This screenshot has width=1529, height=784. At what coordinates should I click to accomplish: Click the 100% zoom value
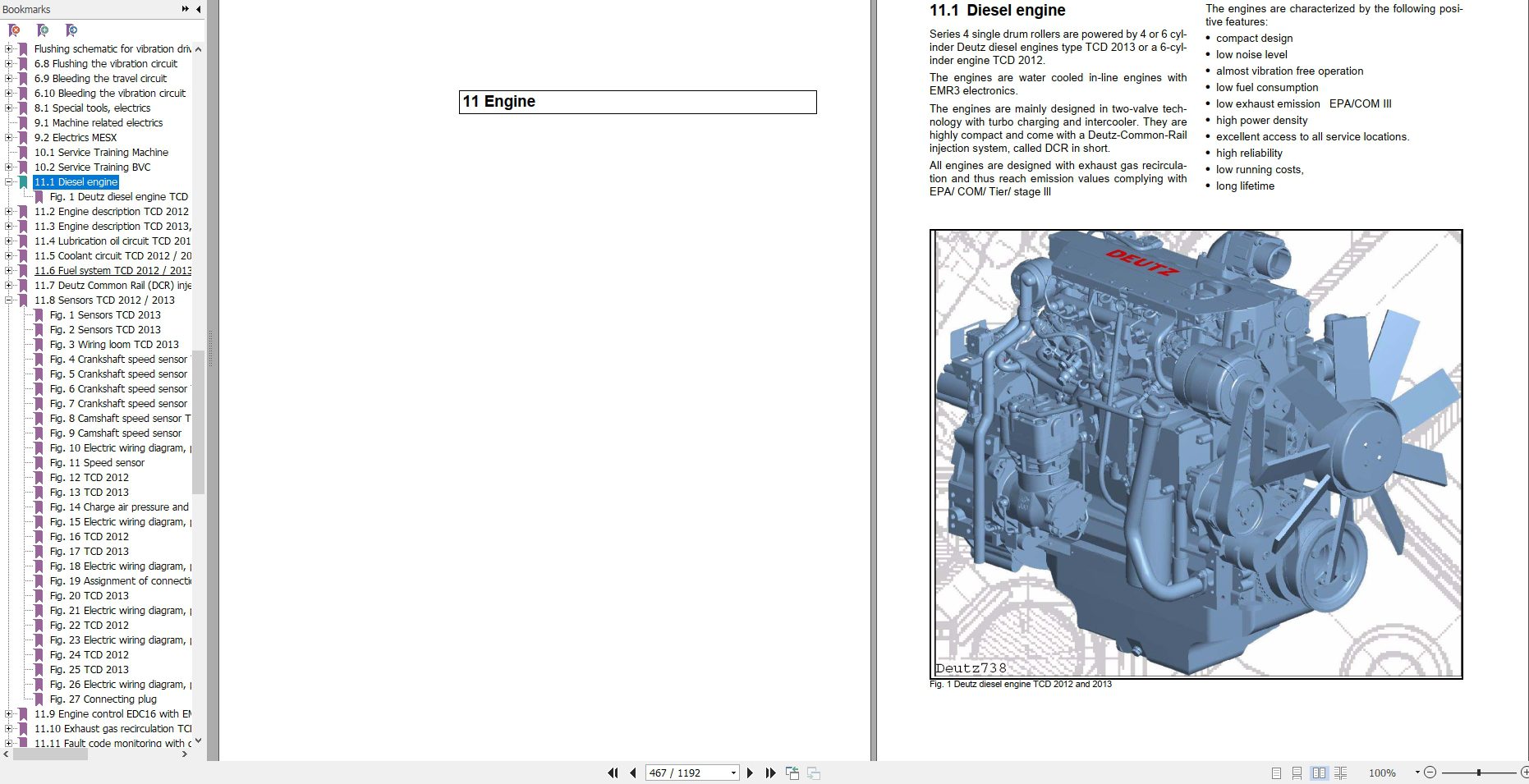pyautogui.click(x=1382, y=773)
